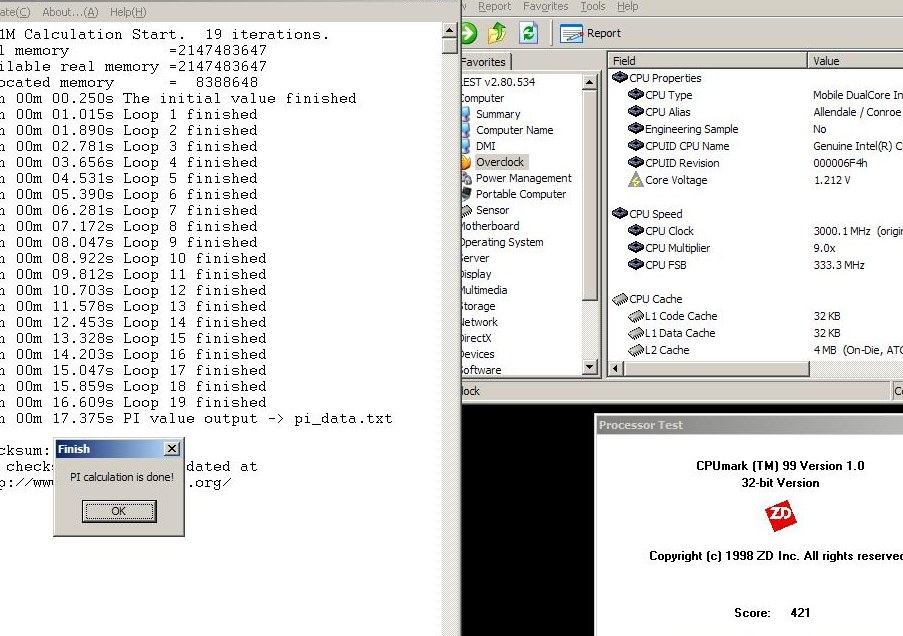Image resolution: width=903 pixels, height=636 pixels.
Task: Click the tree scrollbar down arrow
Action: click(589, 366)
